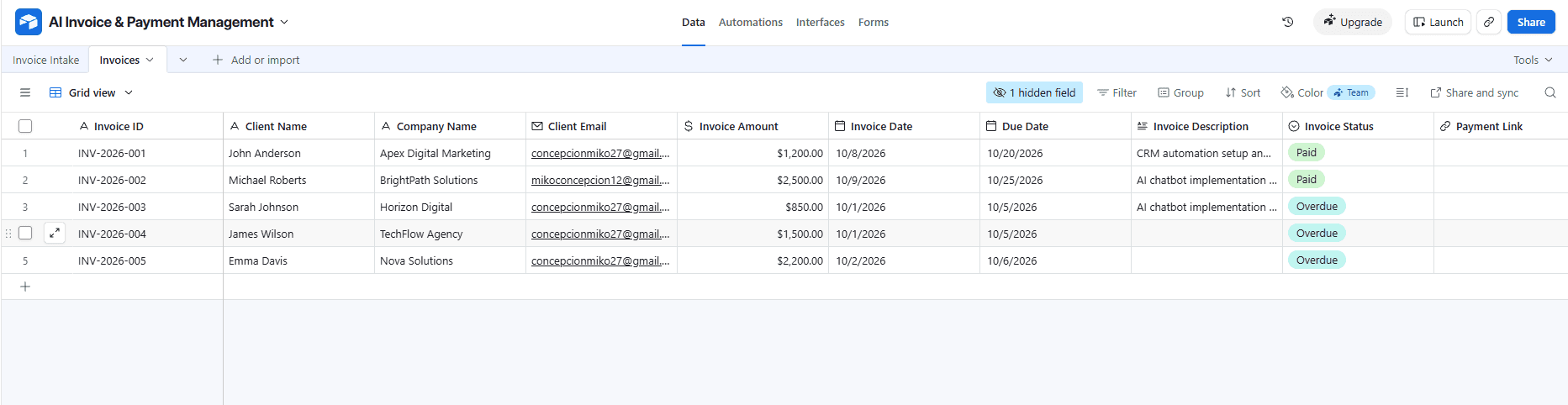
Task: Click the Invoice Amount column header
Action: point(752,126)
